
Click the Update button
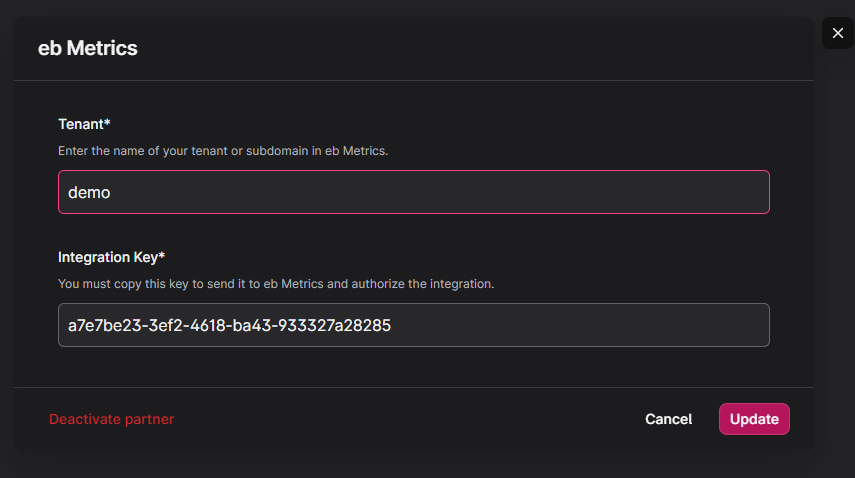(x=754, y=419)
